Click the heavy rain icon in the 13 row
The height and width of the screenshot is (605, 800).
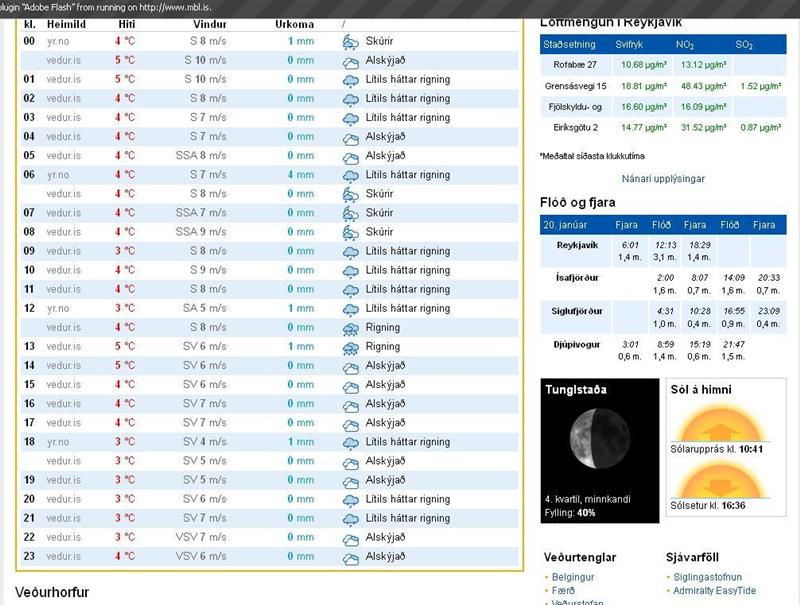[351, 348]
